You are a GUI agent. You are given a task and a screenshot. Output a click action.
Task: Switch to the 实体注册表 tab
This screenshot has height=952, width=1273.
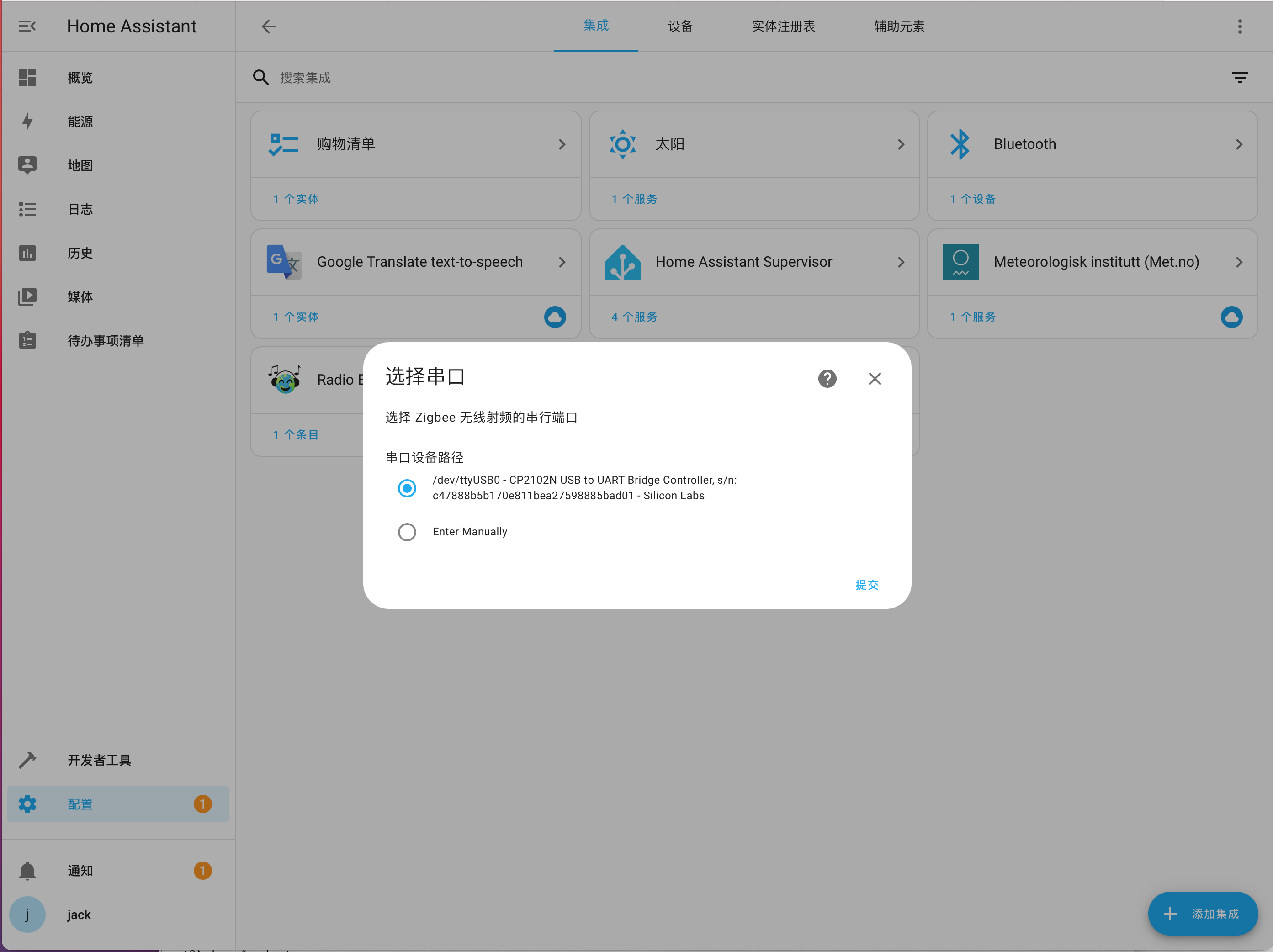coord(783,26)
